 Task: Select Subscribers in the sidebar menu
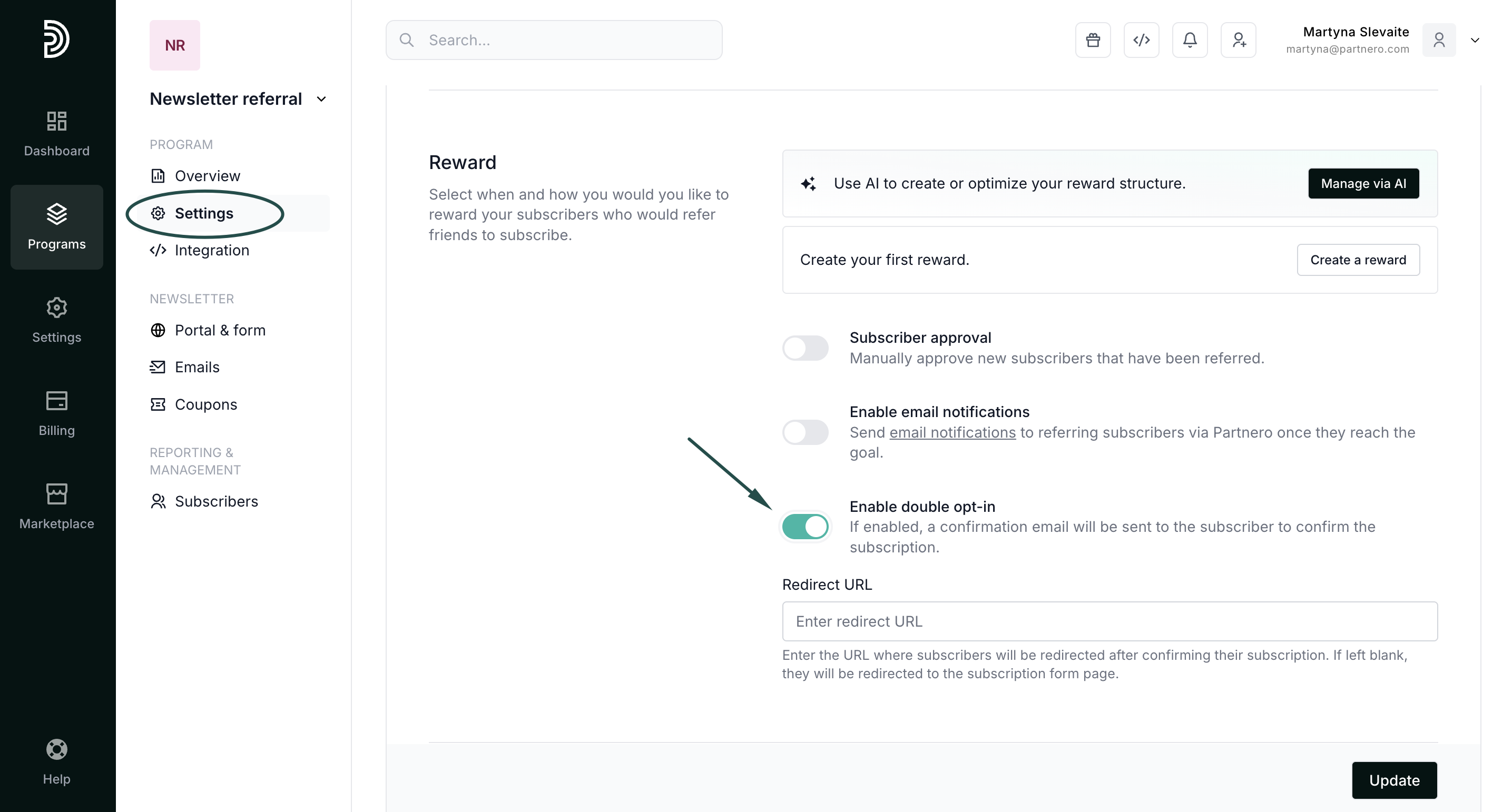click(216, 502)
